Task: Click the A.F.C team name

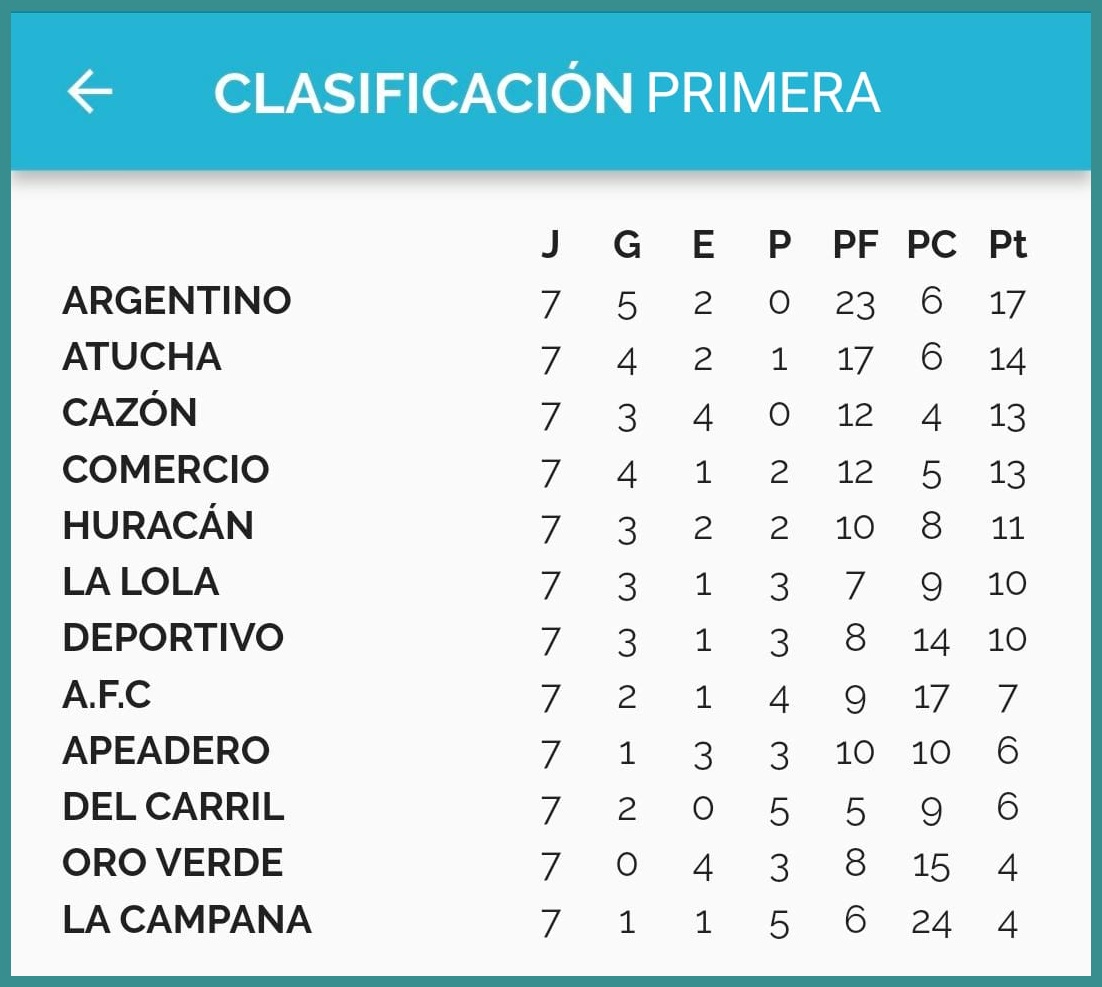Action: pyautogui.click(x=107, y=694)
